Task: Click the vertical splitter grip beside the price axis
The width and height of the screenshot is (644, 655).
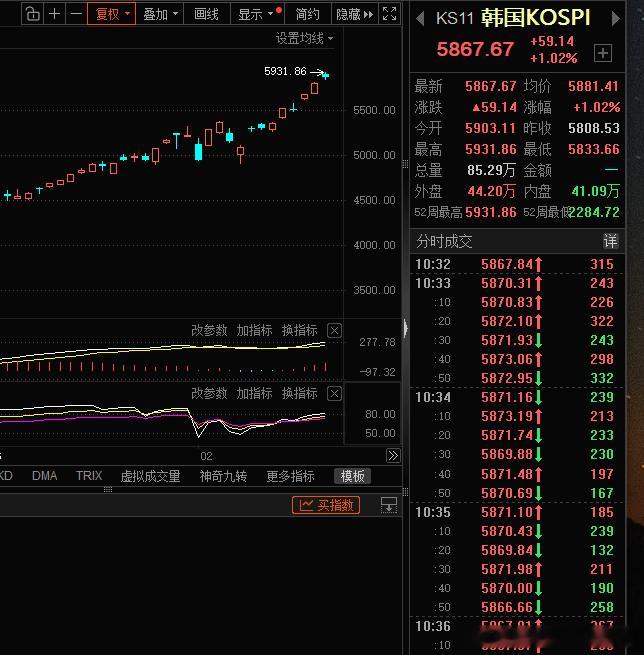Action: (x=405, y=165)
